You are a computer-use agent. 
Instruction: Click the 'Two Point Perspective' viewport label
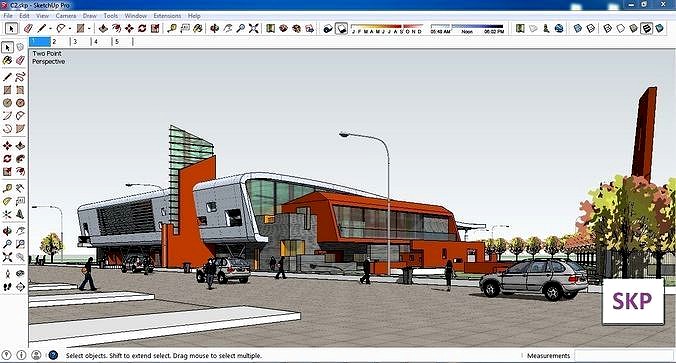click(x=48, y=57)
